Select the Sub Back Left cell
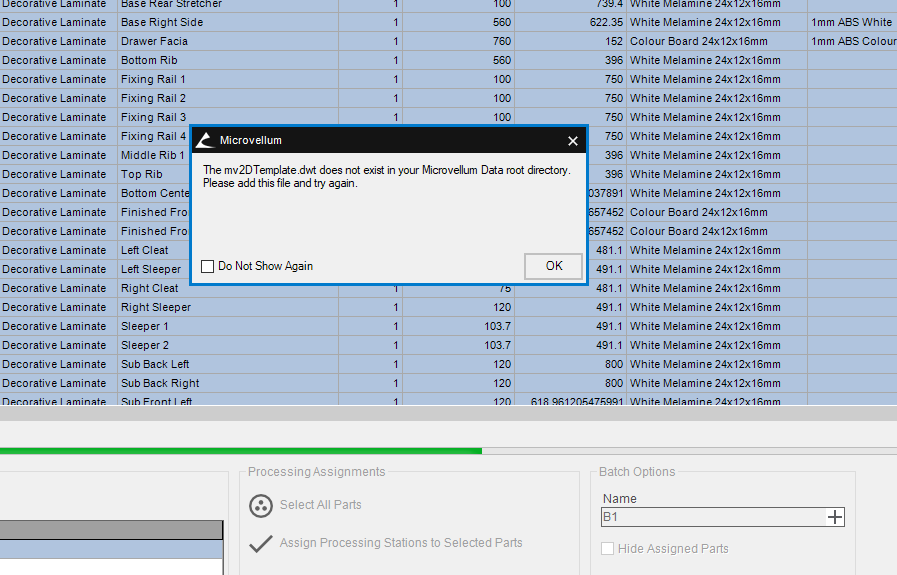The width and height of the screenshot is (897, 575). (x=228, y=364)
